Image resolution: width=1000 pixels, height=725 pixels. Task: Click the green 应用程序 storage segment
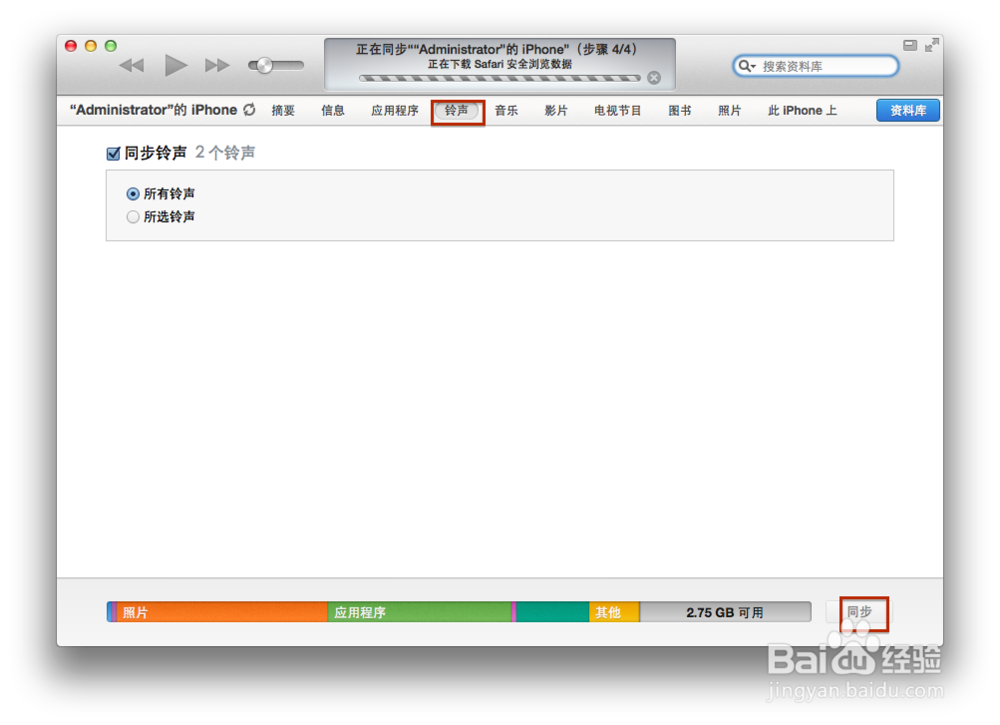coord(420,612)
